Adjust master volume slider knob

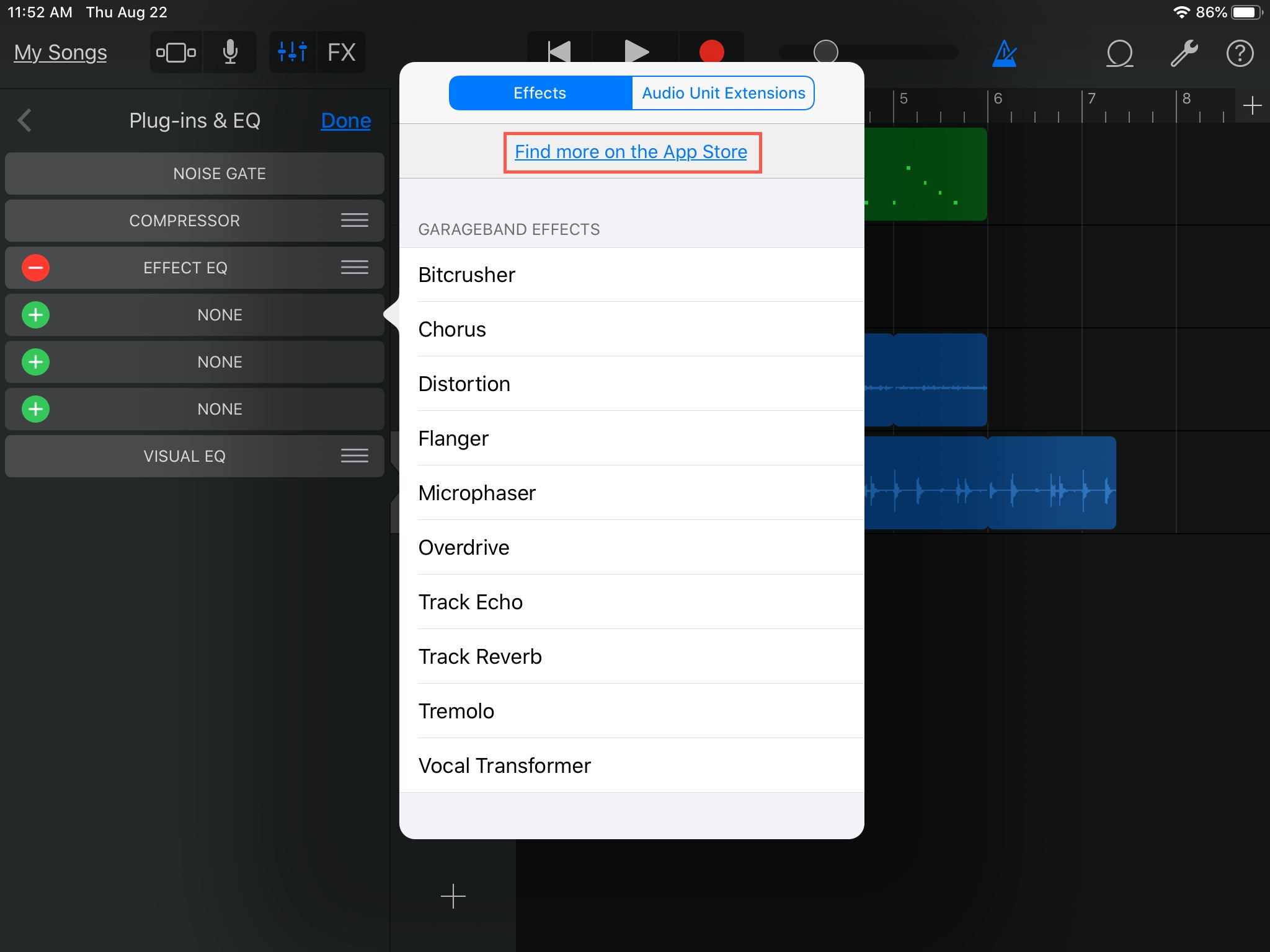(826, 52)
